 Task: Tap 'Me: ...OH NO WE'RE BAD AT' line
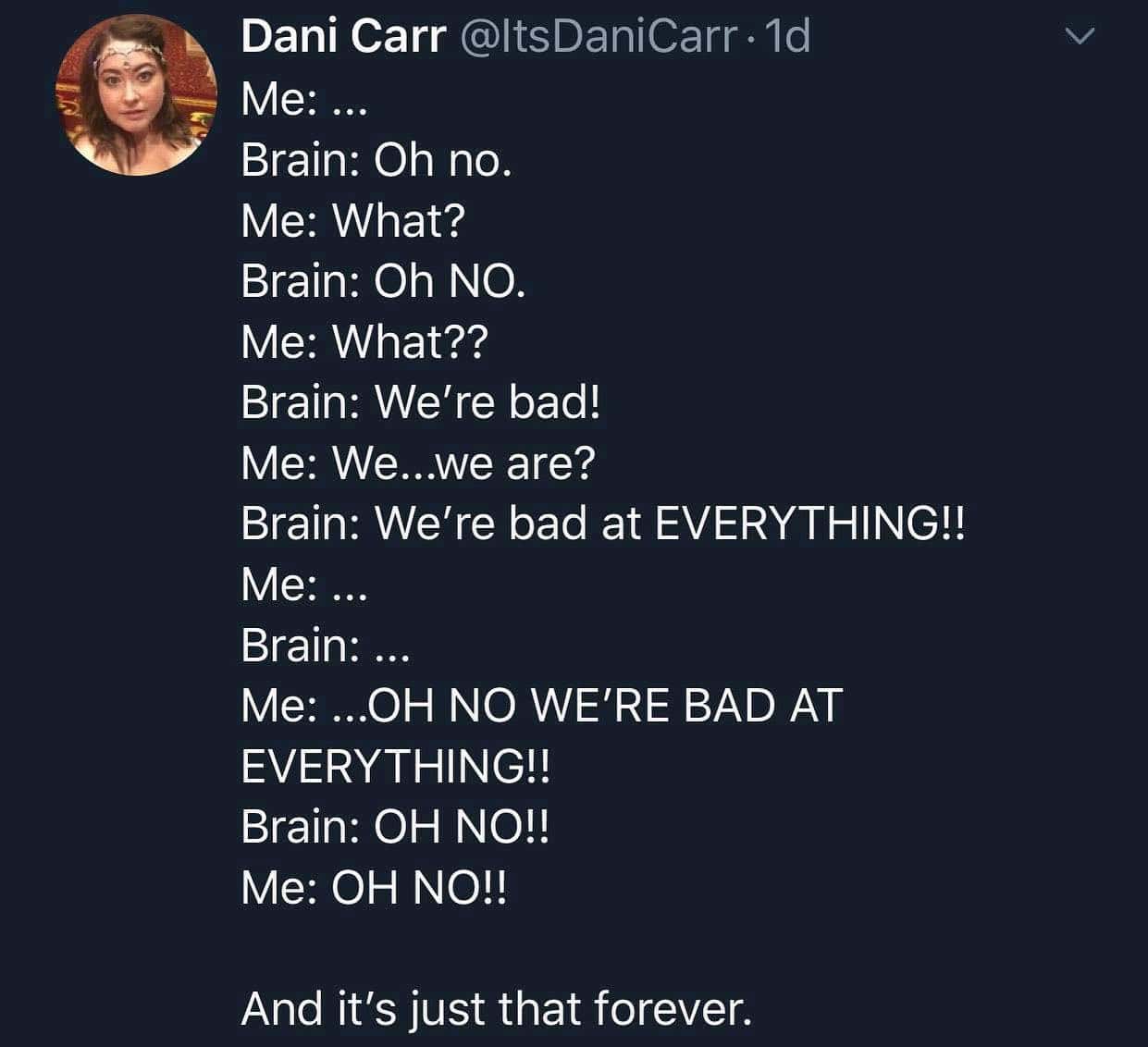pos(542,705)
